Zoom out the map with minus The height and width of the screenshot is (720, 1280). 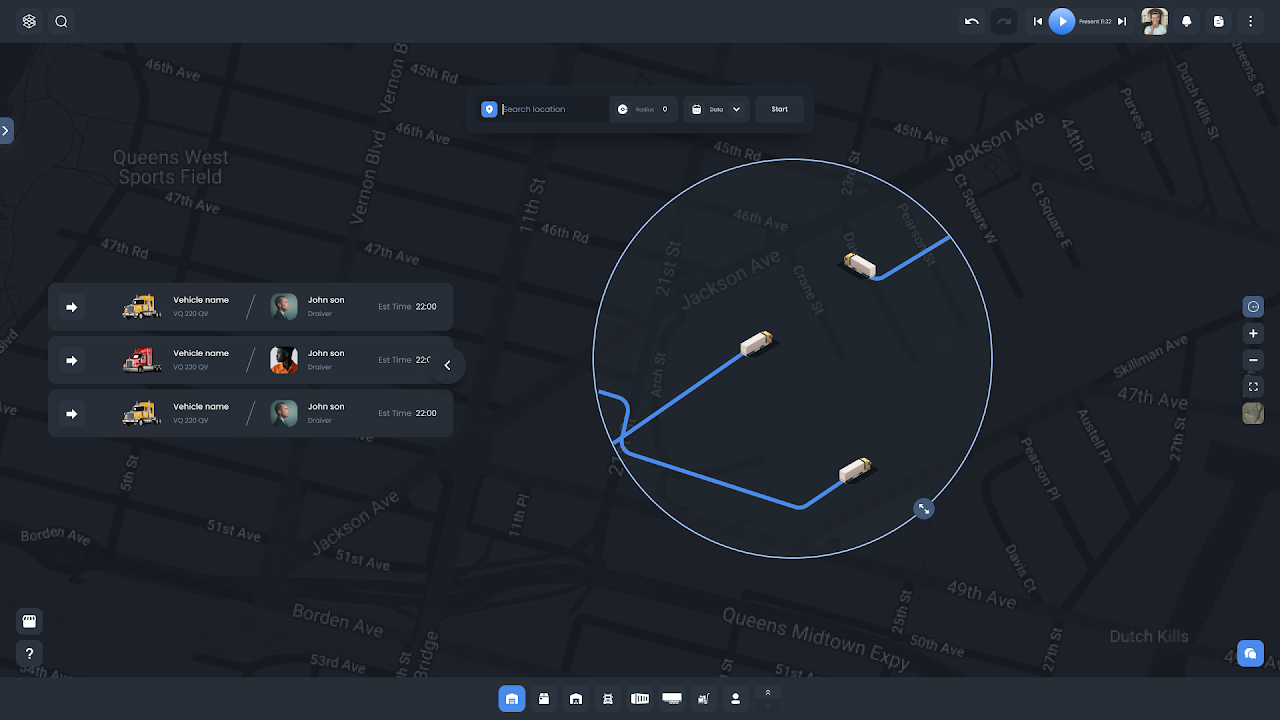(x=1253, y=360)
